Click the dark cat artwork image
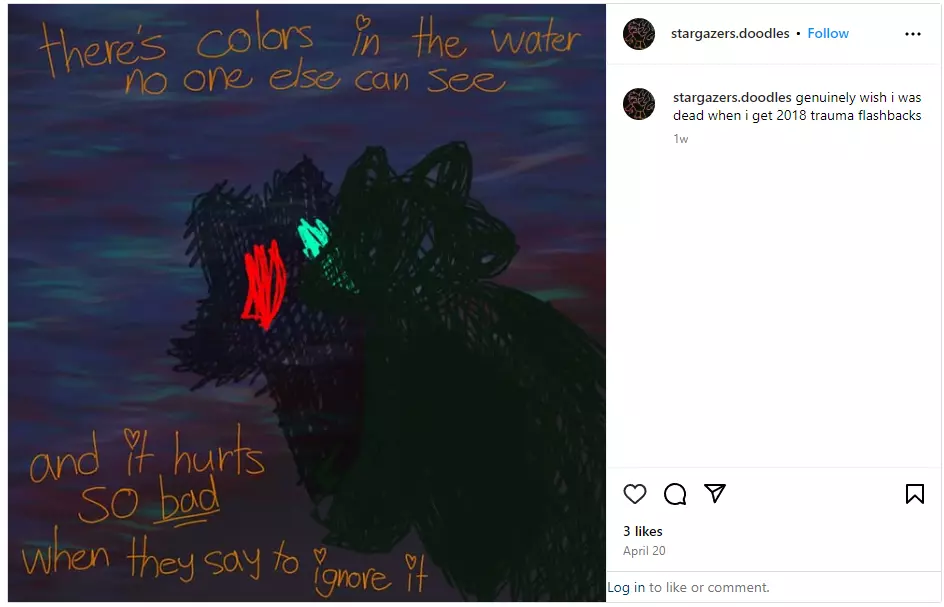The width and height of the screenshot is (944, 607). [x=306, y=303]
